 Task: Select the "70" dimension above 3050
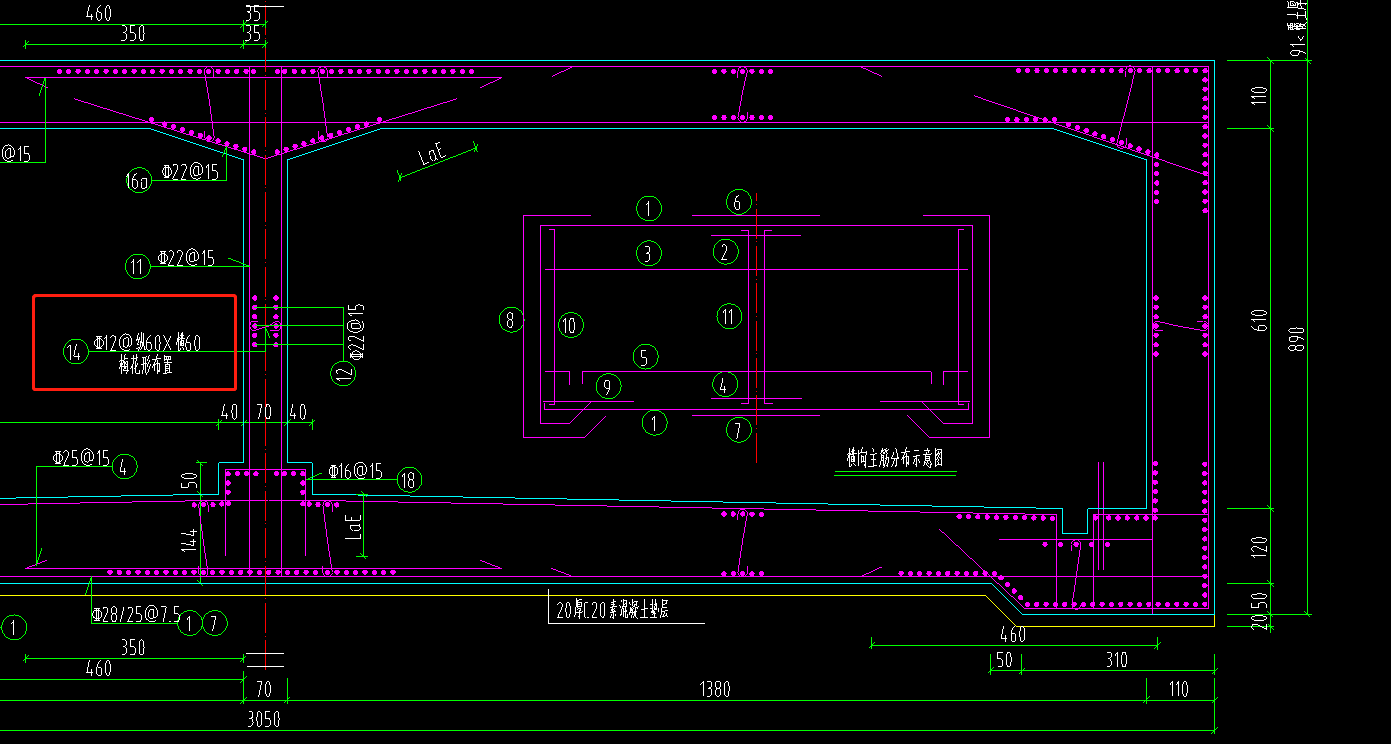click(x=265, y=689)
